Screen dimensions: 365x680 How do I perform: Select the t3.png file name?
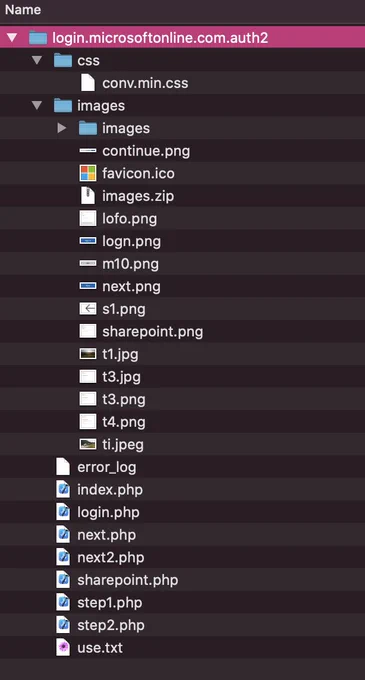point(124,399)
